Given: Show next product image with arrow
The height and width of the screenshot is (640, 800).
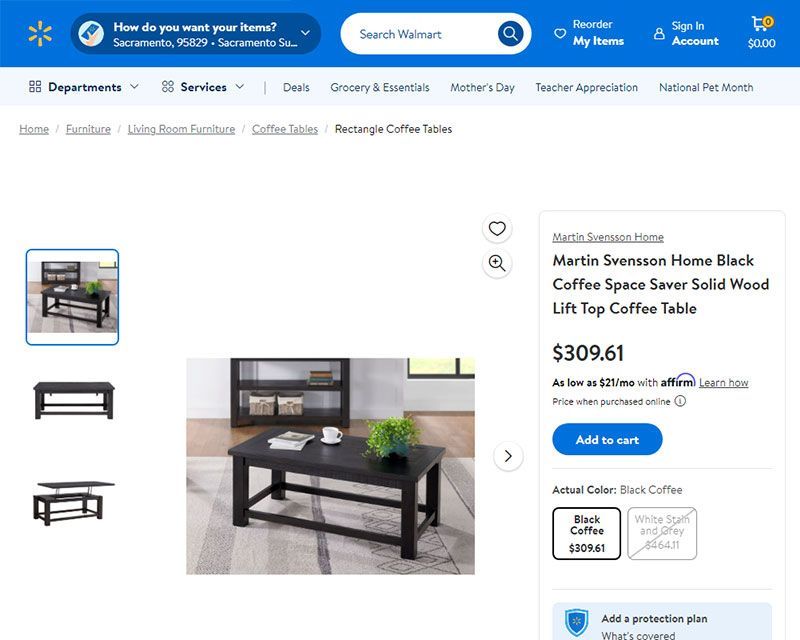Looking at the screenshot, I should tap(508, 456).
